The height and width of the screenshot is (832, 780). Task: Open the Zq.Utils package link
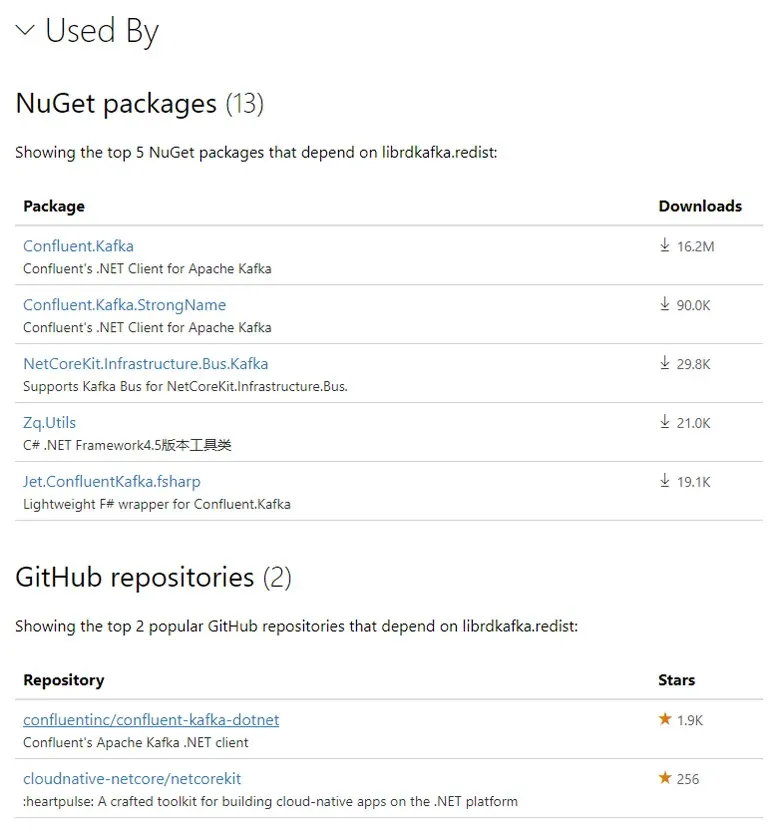tap(48, 422)
